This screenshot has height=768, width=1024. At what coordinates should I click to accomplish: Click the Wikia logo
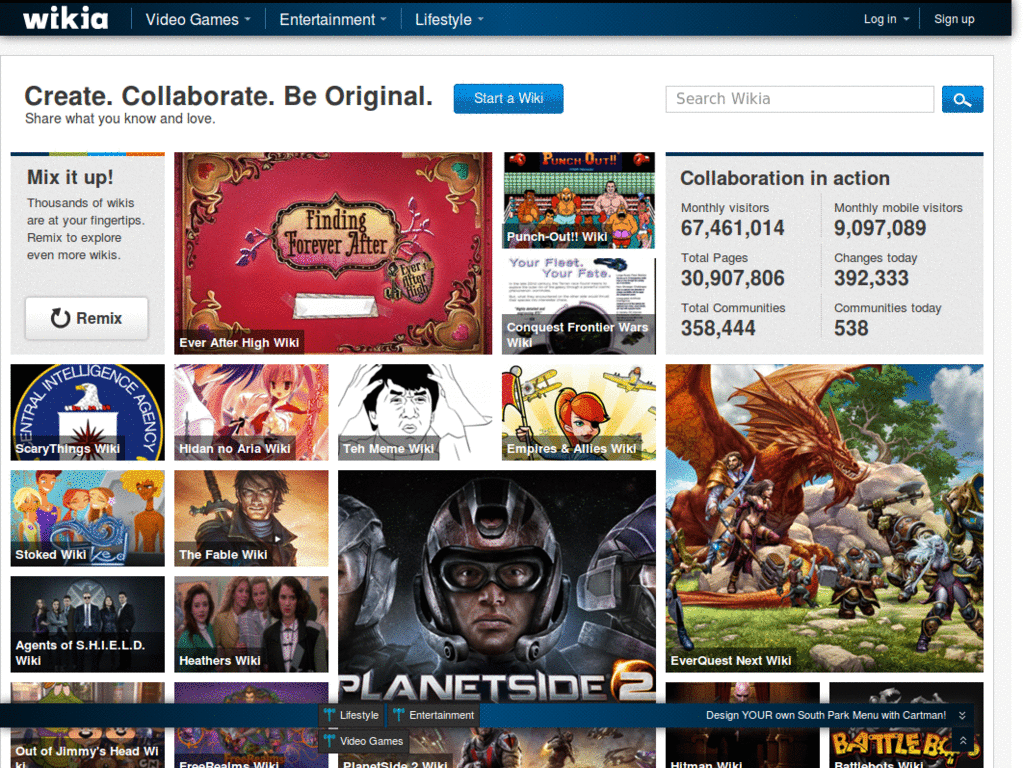coord(64,17)
